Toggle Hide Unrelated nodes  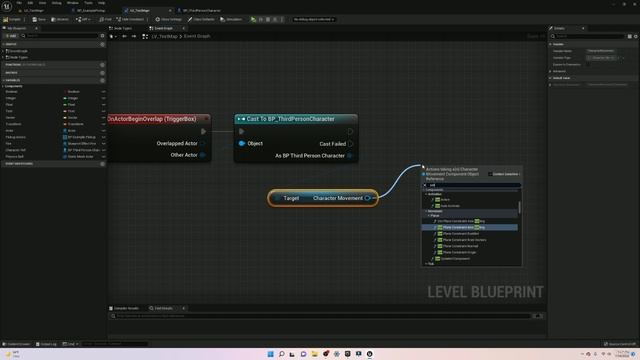pyautogui.click(x=130, y=19)
